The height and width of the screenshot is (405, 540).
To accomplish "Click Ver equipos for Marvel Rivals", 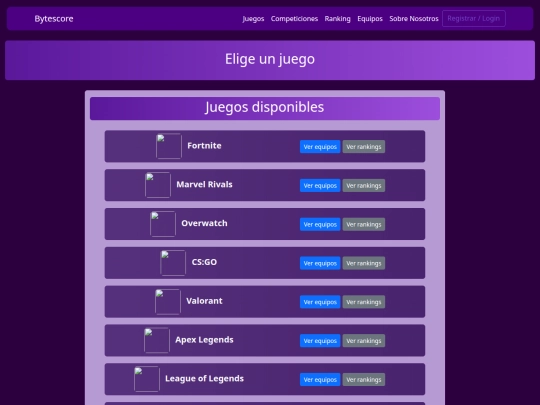I will 320,186.
